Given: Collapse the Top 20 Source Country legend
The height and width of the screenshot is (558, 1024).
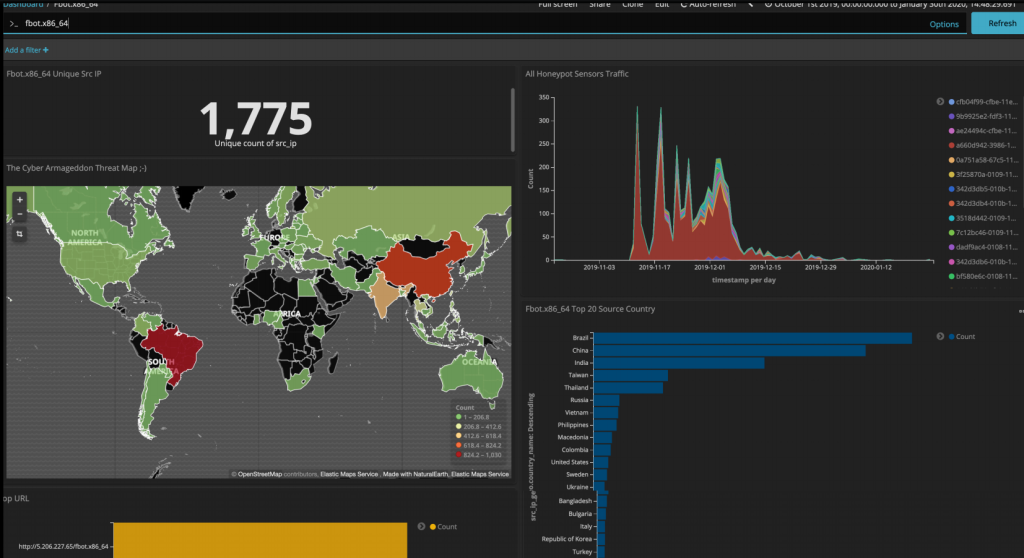Looking at the screenshot, I should tap(940, 336).
